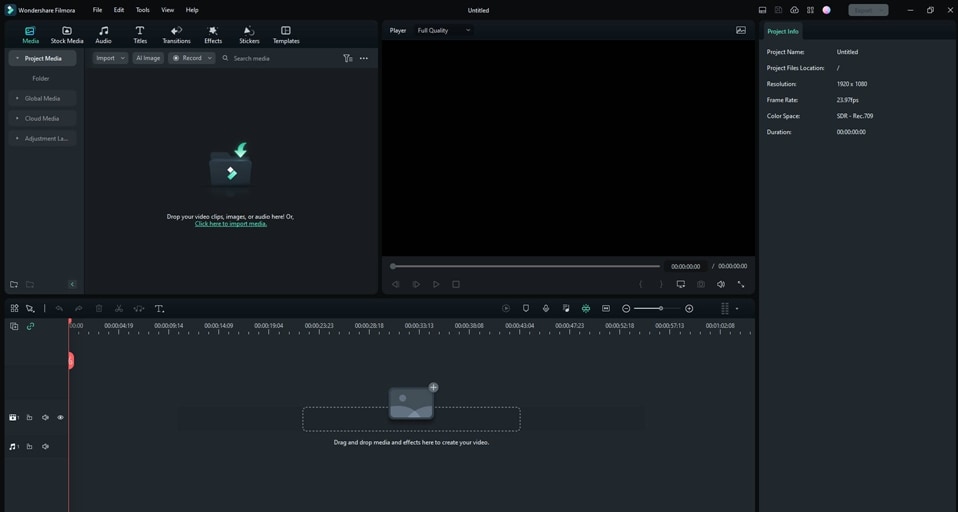Click the player progress bar
The image size is (958, 512).
pyautogui.click(x=526, y=266)
